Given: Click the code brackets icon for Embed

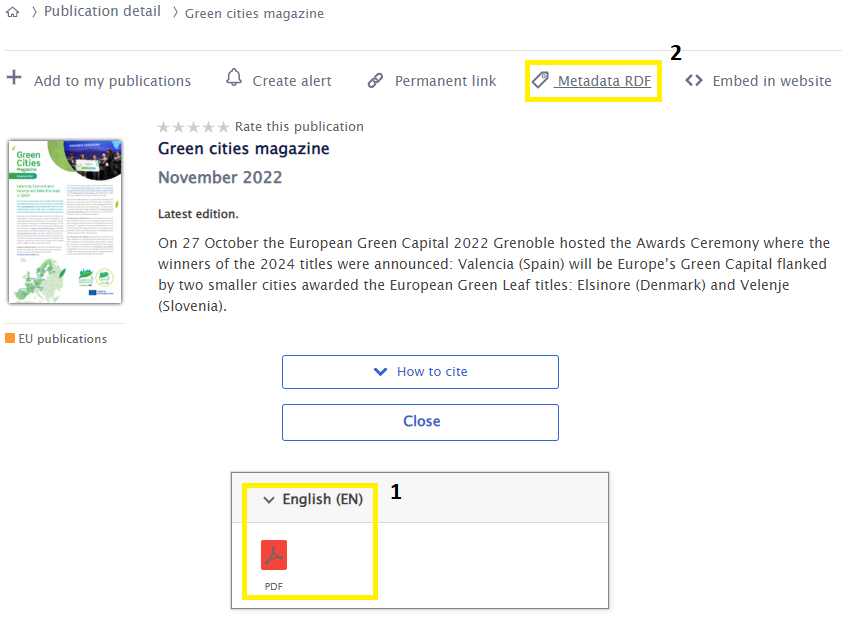Looking at the screenshot, I should [x=694, y=81].
